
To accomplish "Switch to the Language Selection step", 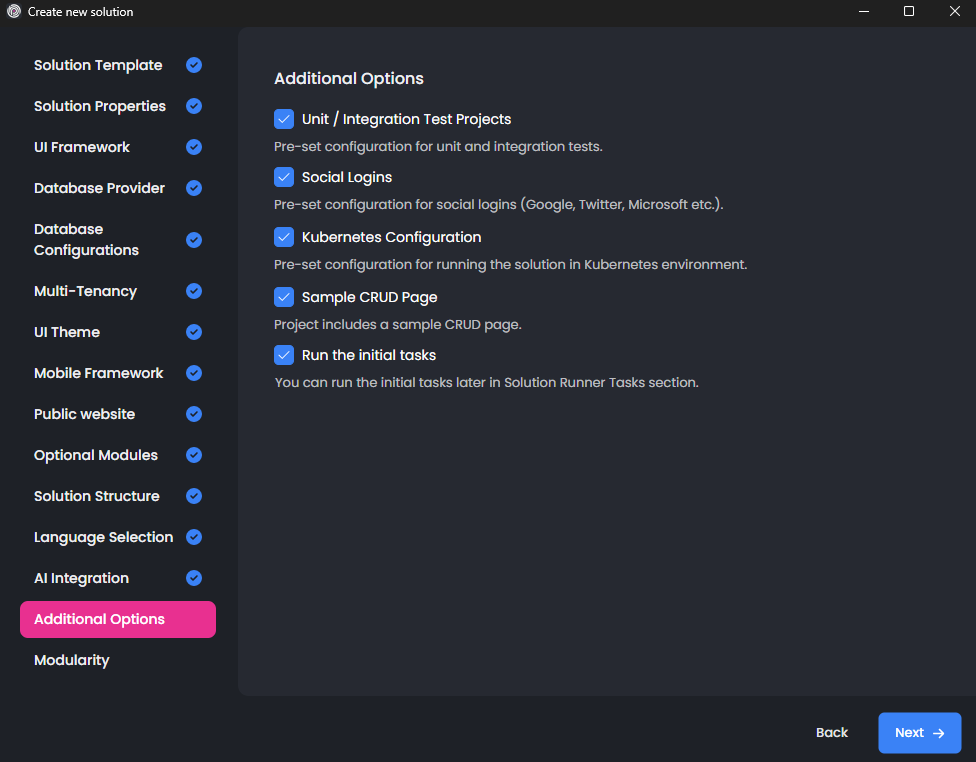I will pyautogui.click(x=103, y=537).
